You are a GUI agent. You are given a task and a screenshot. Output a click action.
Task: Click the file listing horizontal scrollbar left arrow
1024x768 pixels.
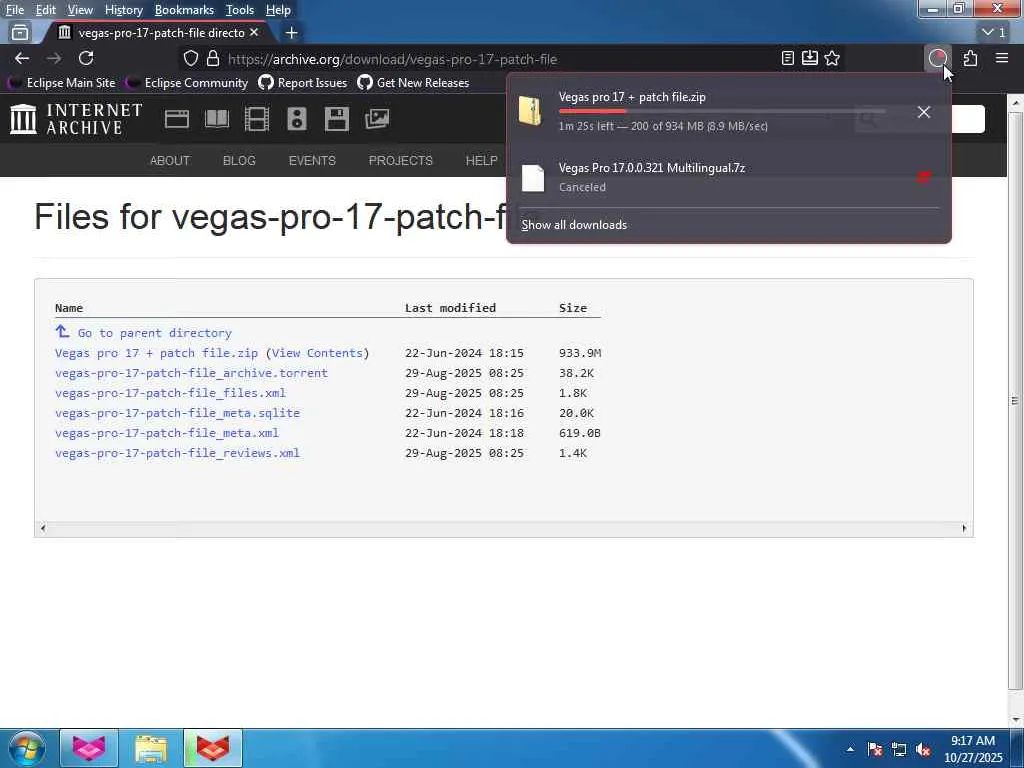pyautogui.click(x=43, y=528)
